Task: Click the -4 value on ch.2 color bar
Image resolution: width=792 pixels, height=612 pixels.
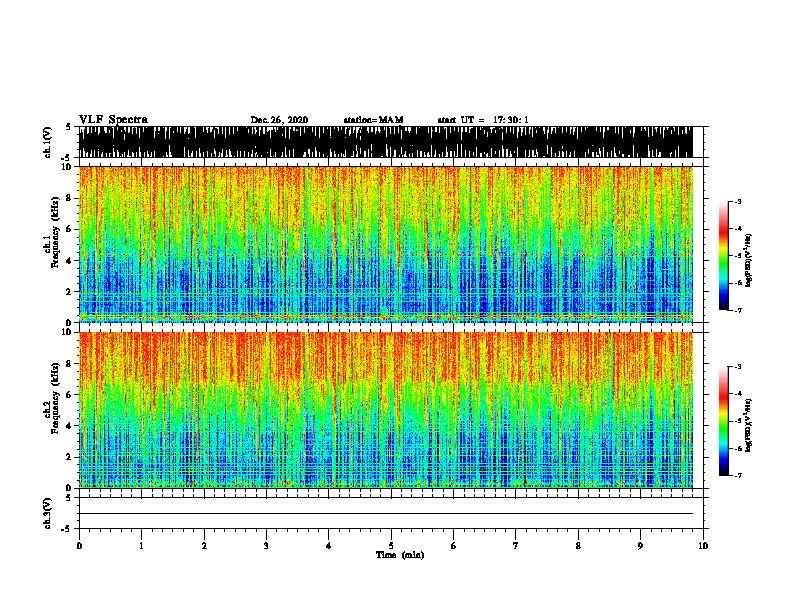Action: [x=737, y=394]
